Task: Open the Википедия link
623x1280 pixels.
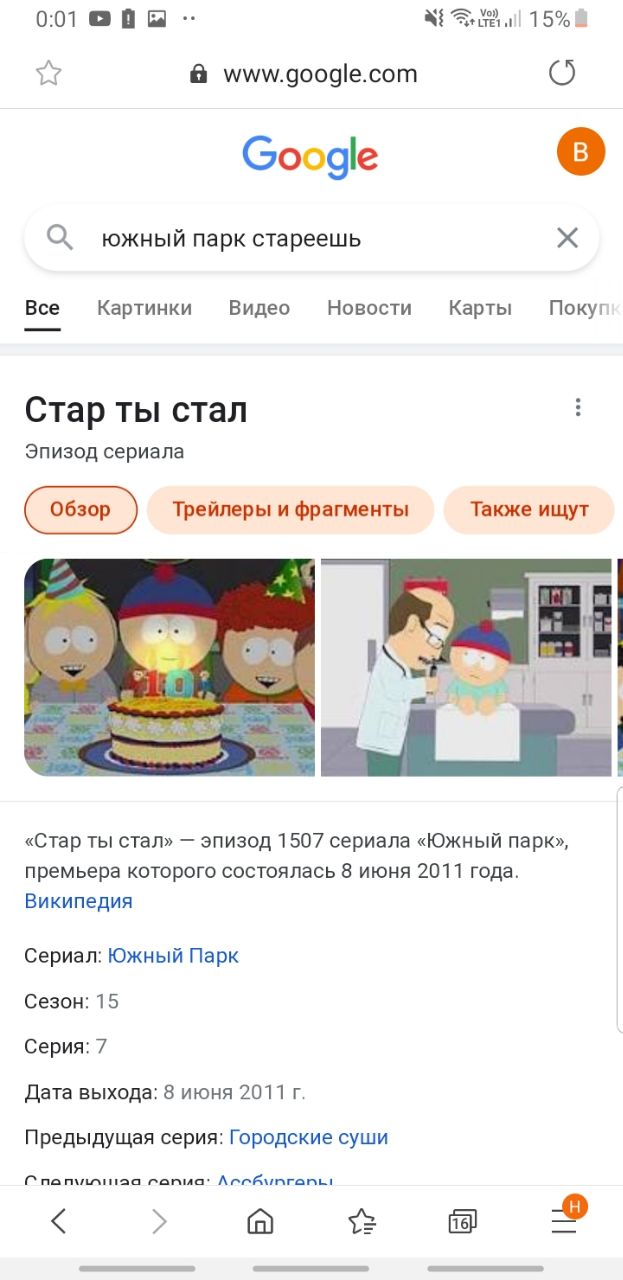Action: point(78,901)
